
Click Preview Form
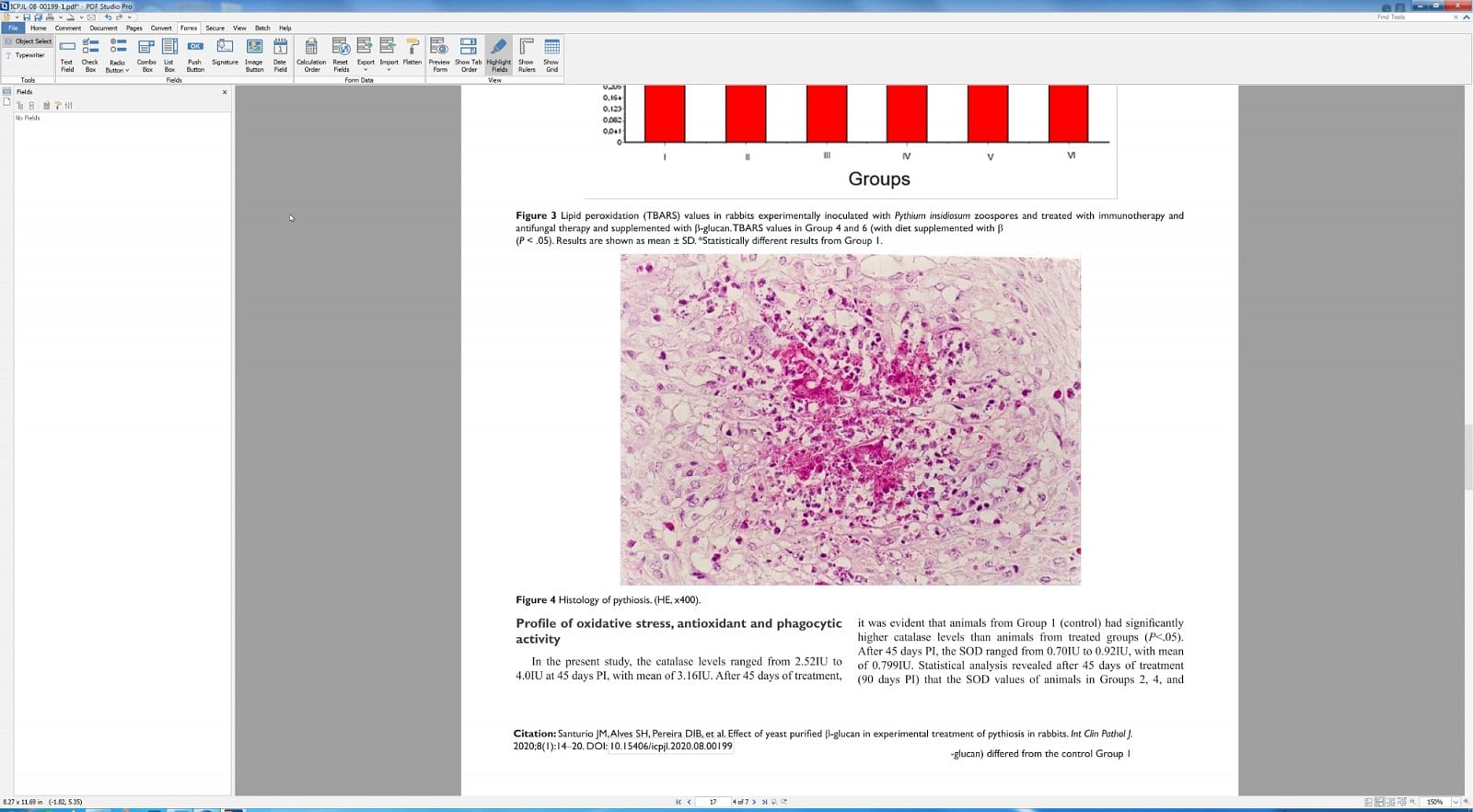[439, 55]
